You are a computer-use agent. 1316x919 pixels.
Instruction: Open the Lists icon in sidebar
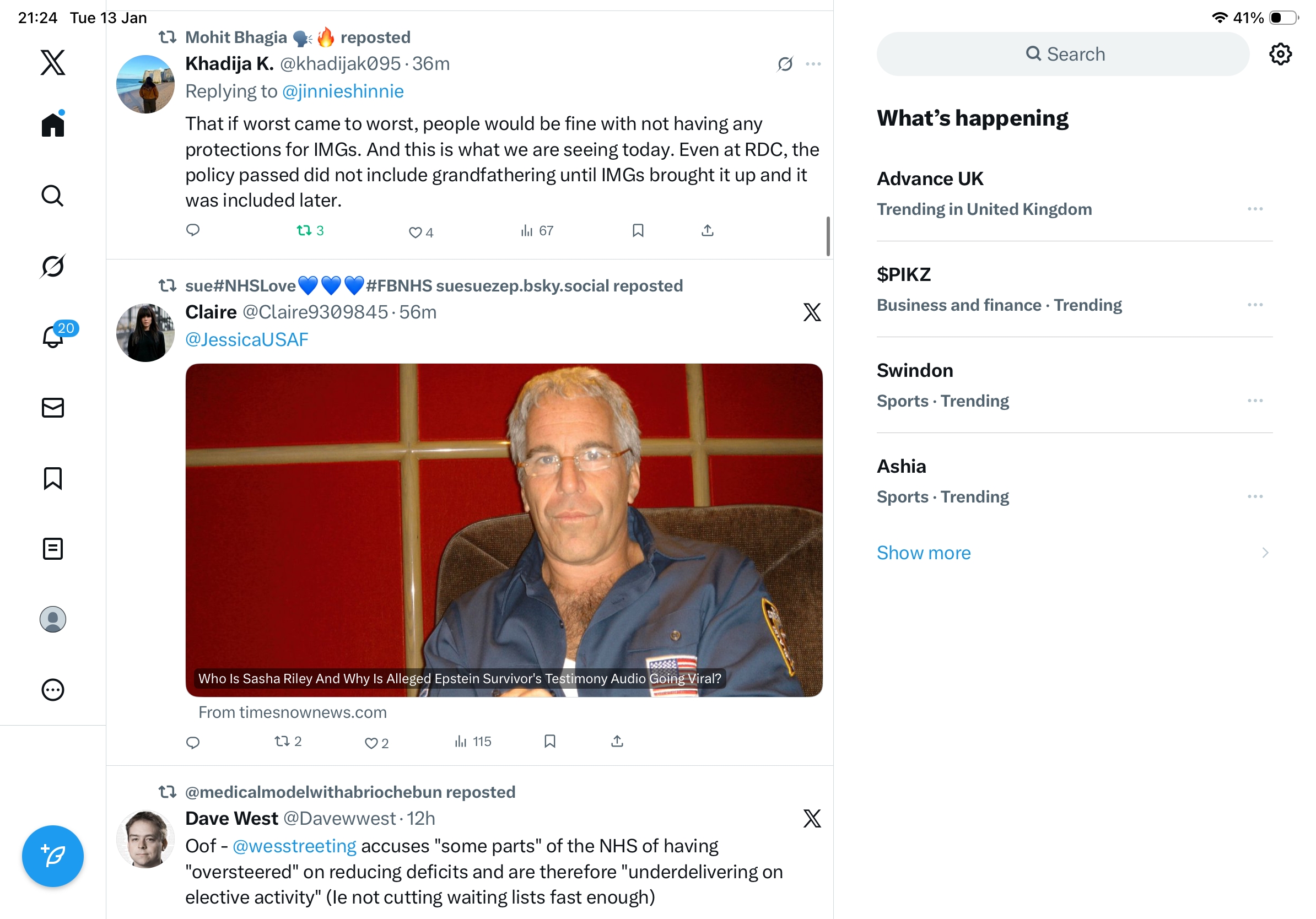(53, 548)
